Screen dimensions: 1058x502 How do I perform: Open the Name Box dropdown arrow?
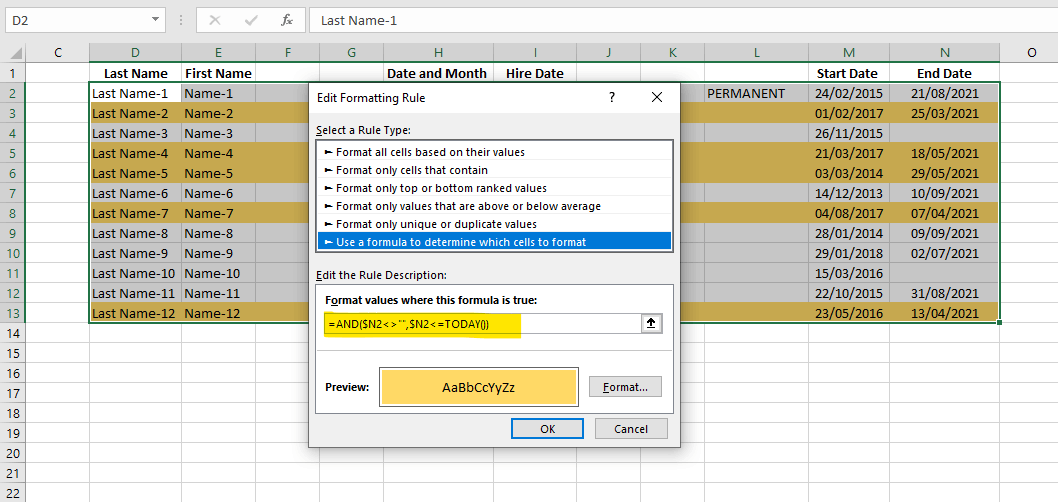(x=157, y=20)
